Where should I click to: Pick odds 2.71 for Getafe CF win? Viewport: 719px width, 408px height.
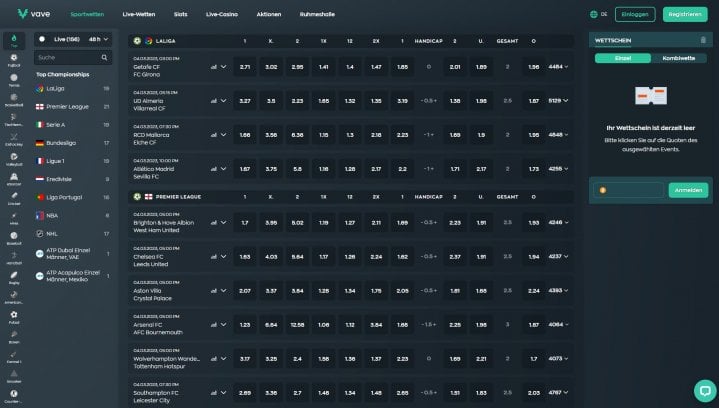245,66
